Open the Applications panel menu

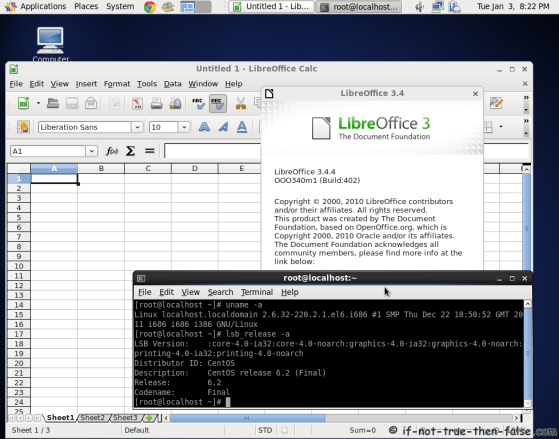coord(43,6)
